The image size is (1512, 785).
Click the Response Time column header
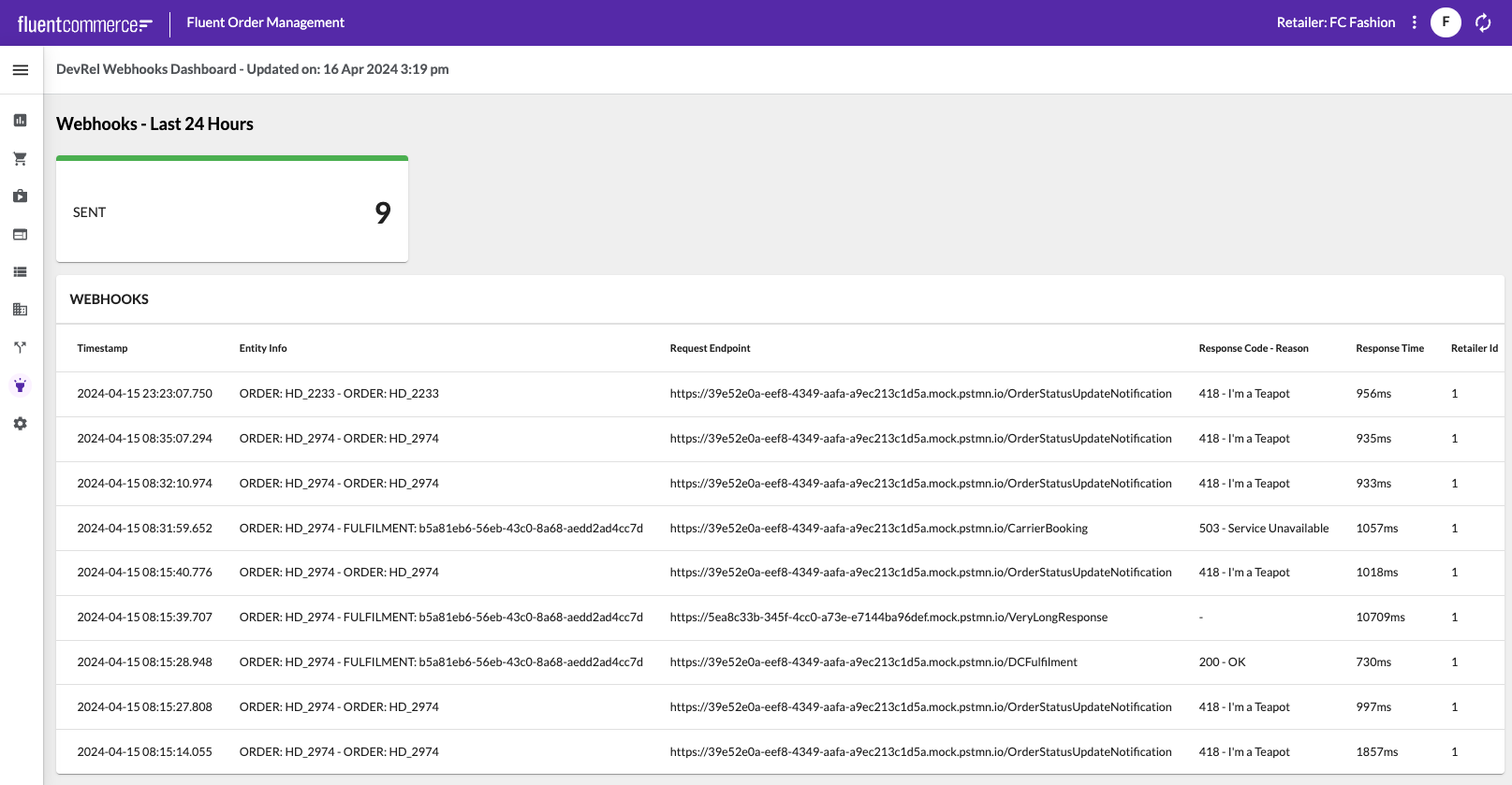click(1389, 348)
